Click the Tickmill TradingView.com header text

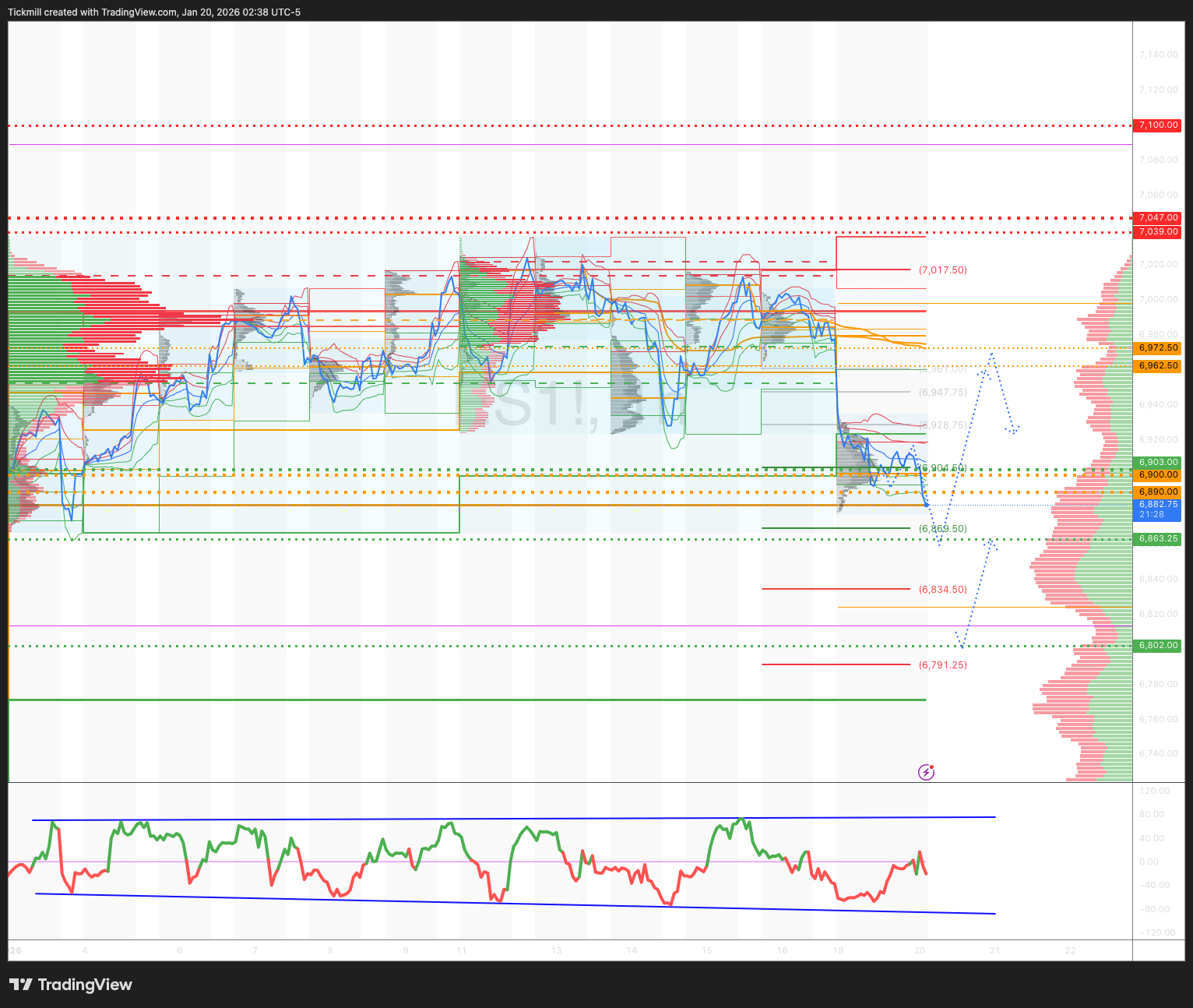pos(154,12)
